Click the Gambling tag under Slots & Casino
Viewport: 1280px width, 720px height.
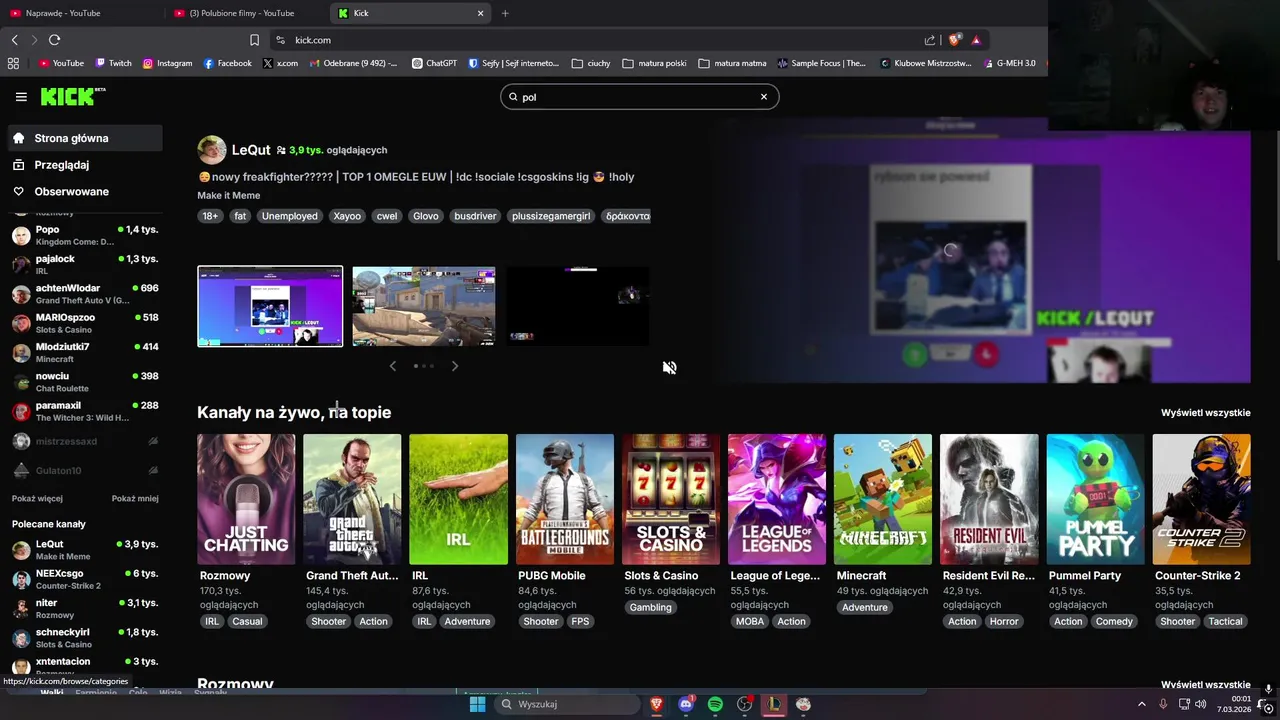[651, 607]
